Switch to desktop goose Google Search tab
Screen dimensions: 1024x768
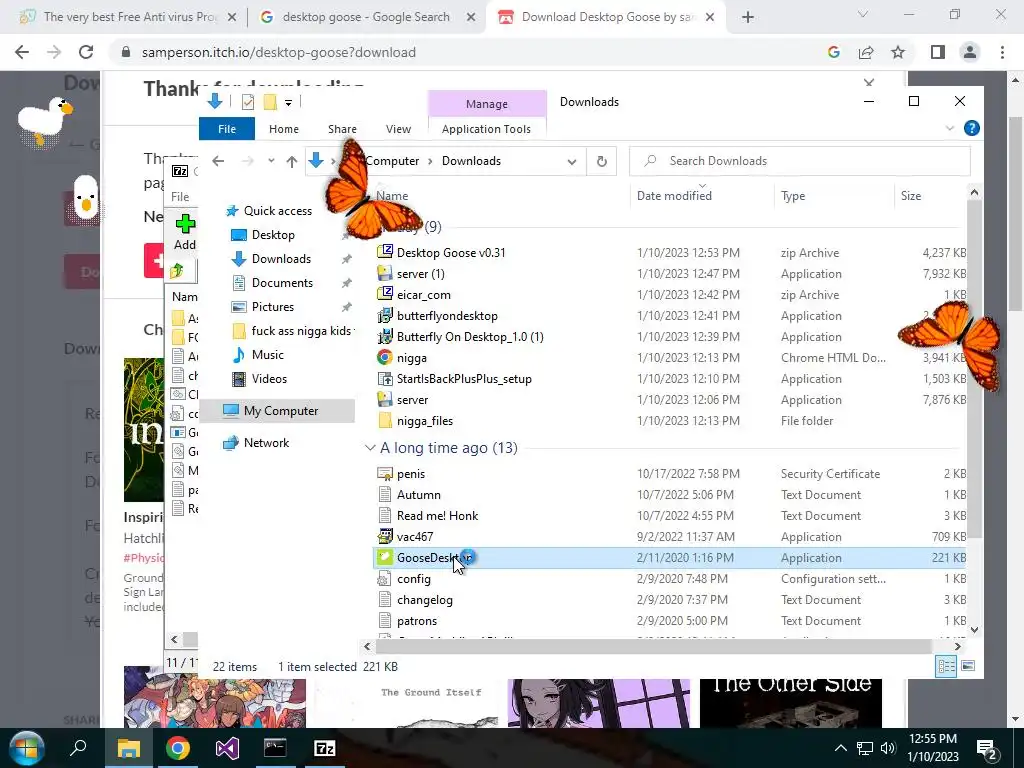tap(366, 17)
